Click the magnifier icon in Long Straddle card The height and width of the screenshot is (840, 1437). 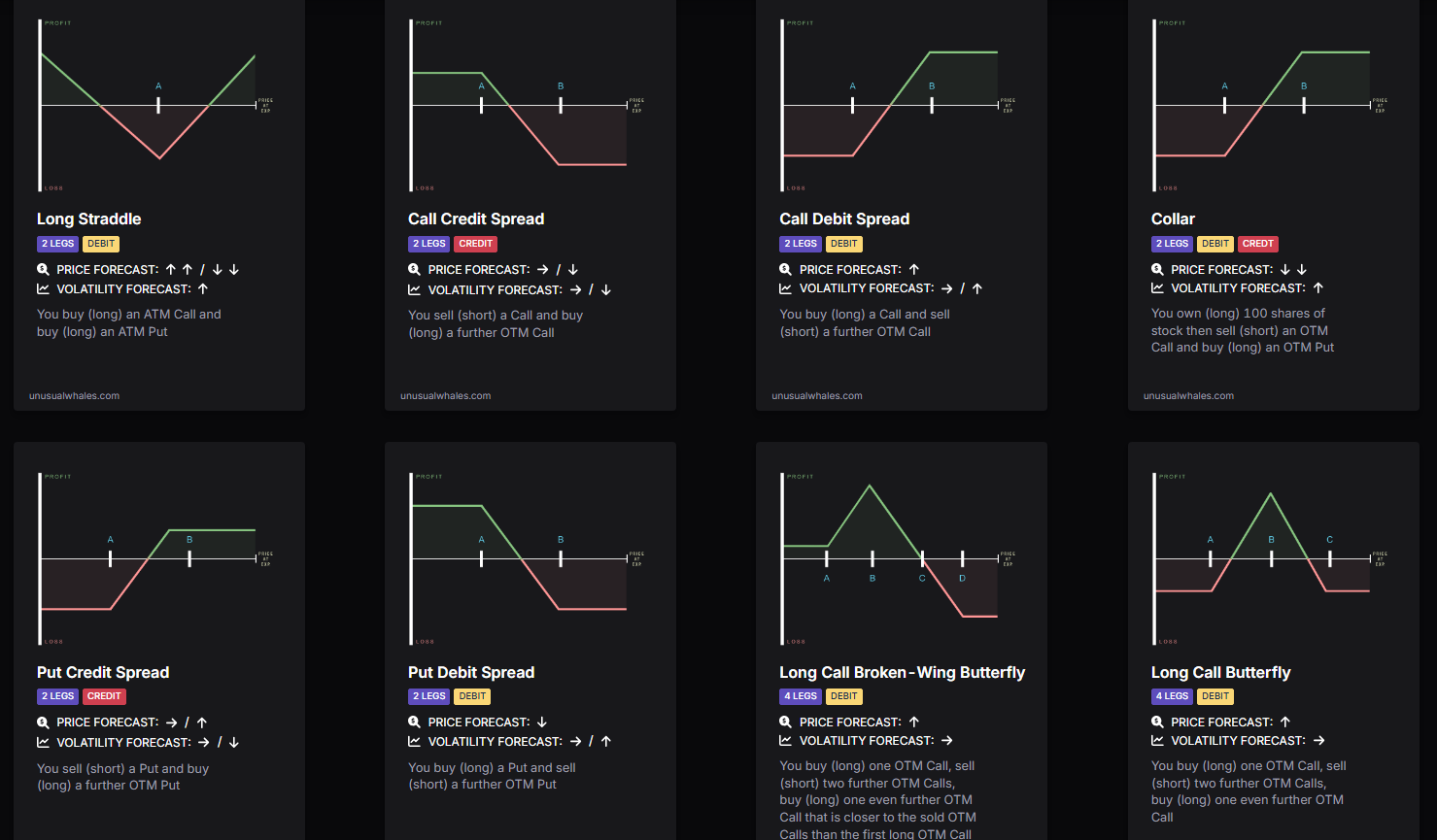tap(43, 270)
